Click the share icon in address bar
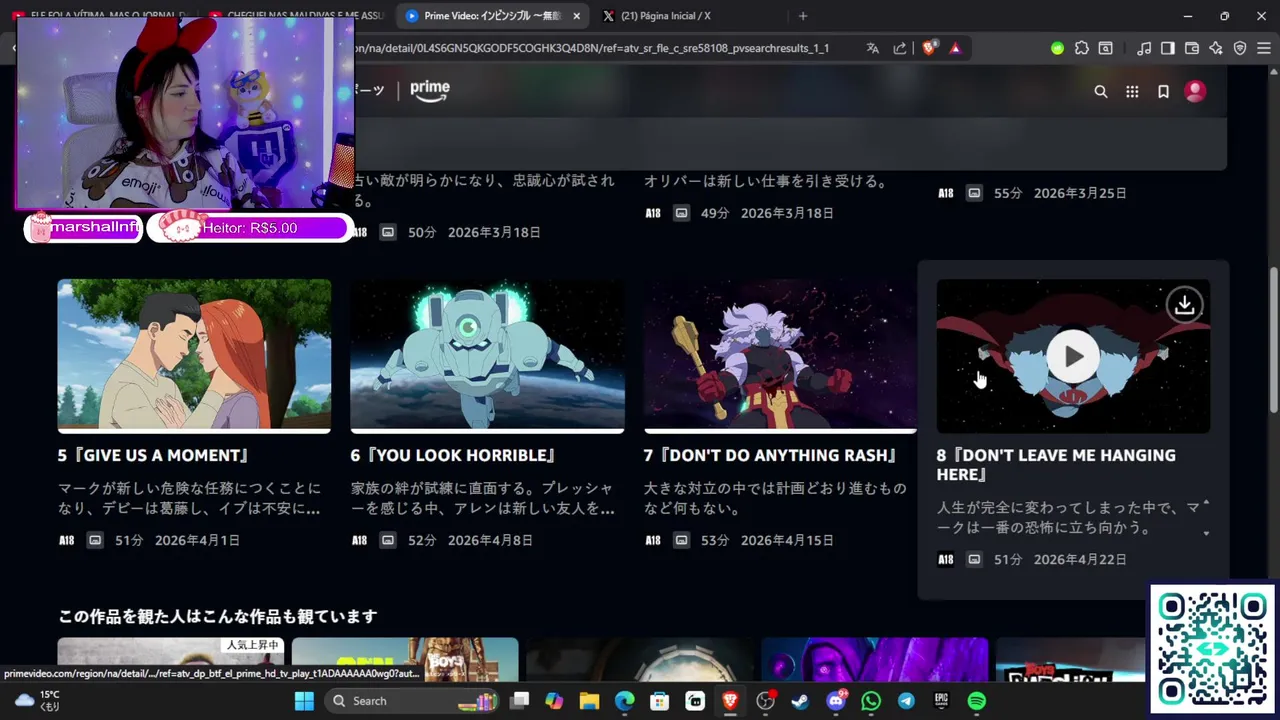This screenshot has width=1280, height=720. [900, 48]
